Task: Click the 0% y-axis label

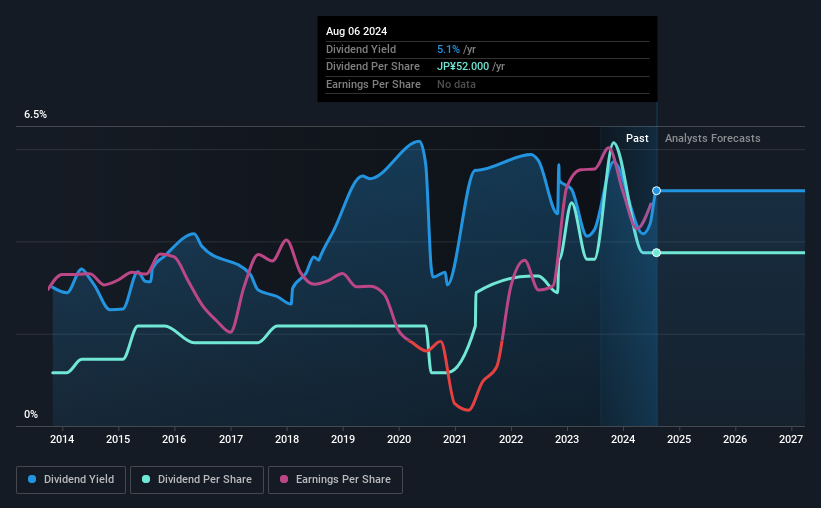Action: tap(31, 414)
